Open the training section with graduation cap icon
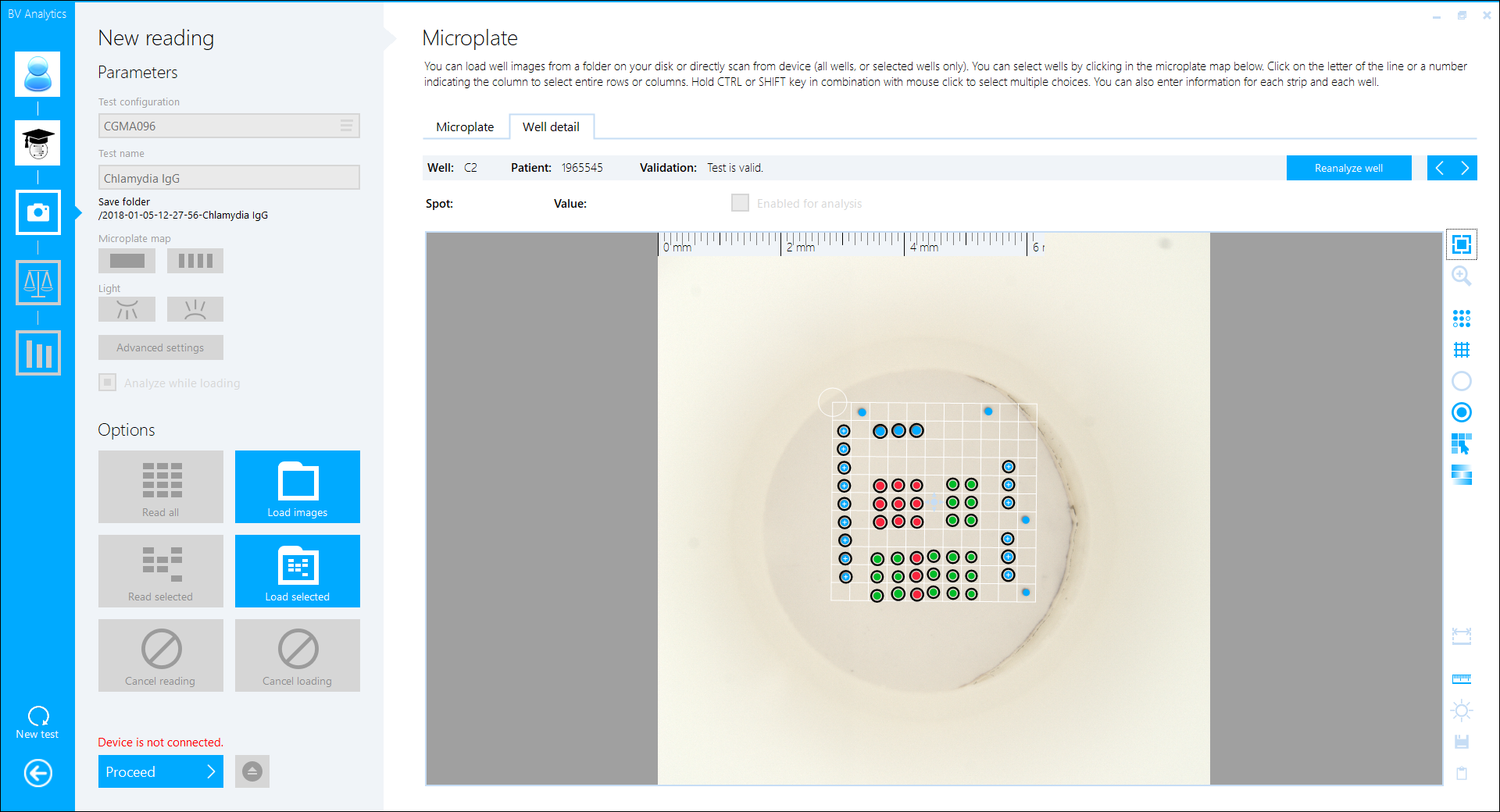This screenshot has width=1500, height=812. pyautogui.click(x=37, y=143)
